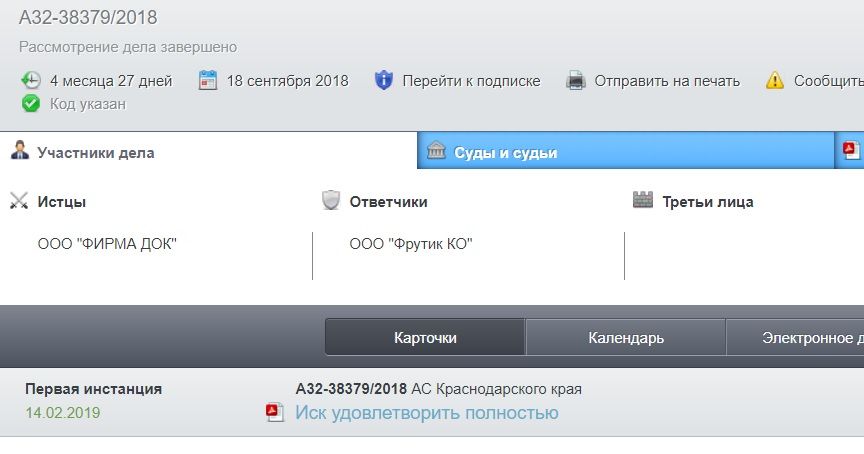Viewport: 864px width, 454px height.
Task: Click the calendar icon beside 18 сентября 2018
Action: (x=208, y=81)
